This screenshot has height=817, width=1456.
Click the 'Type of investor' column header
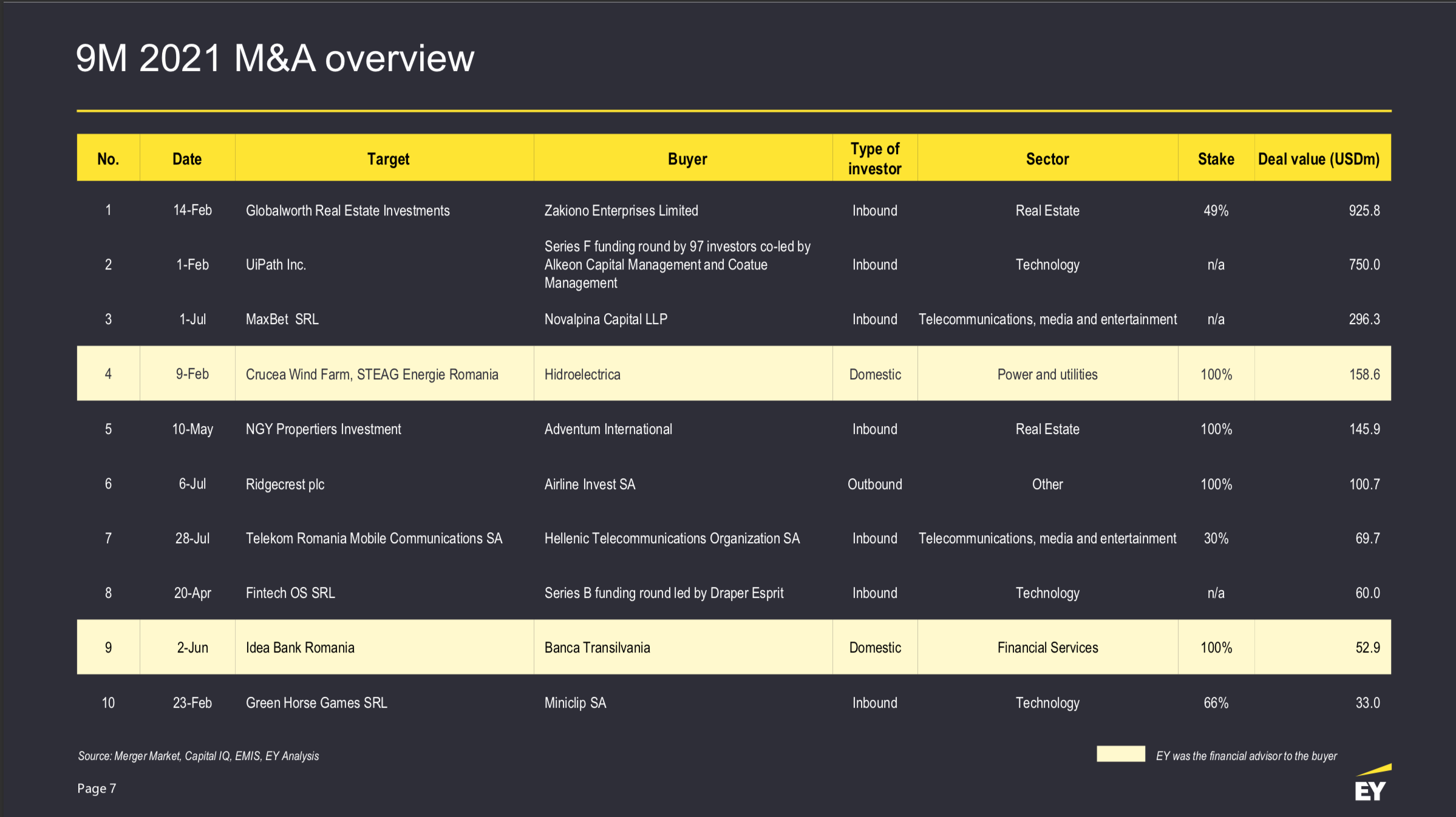point(875,158)
